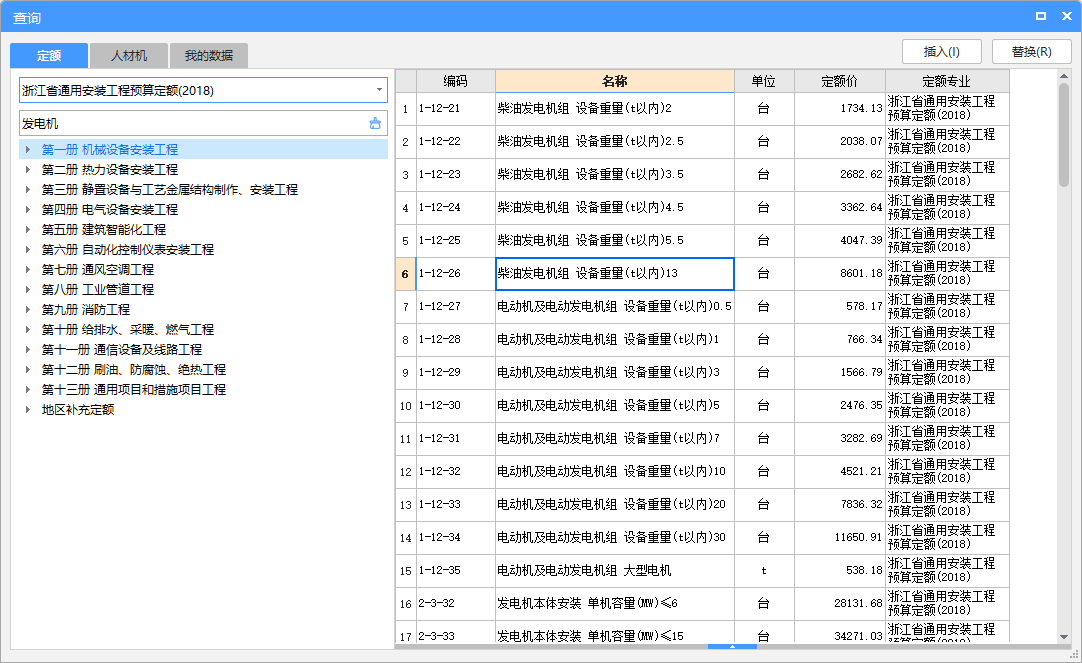The width and height of the screenshot is (1082, 663).
Task: Select 第四册 电气设备安装工程 tree item
Action: click(110, 209)
